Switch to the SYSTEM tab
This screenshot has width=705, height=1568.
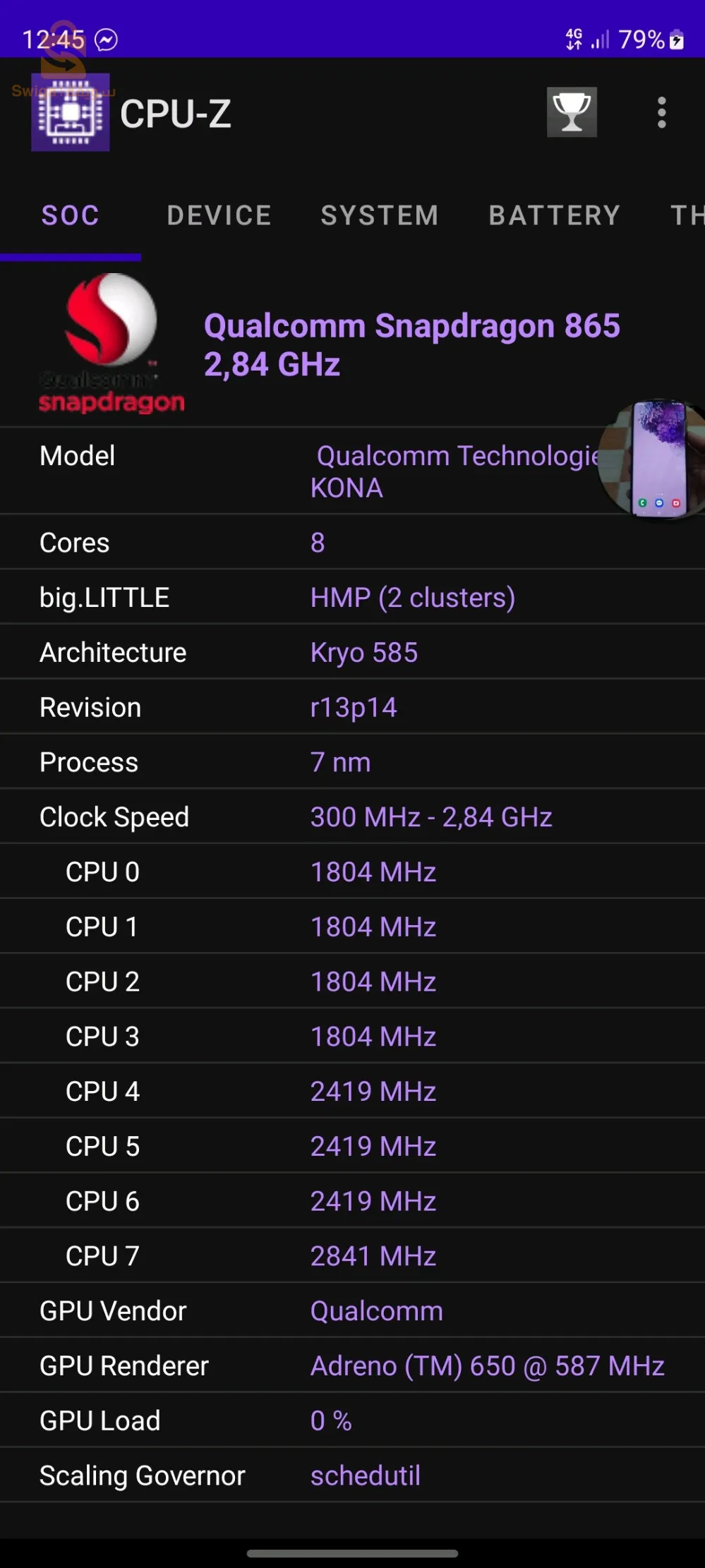pyautogui.click(x=380, y=215)
